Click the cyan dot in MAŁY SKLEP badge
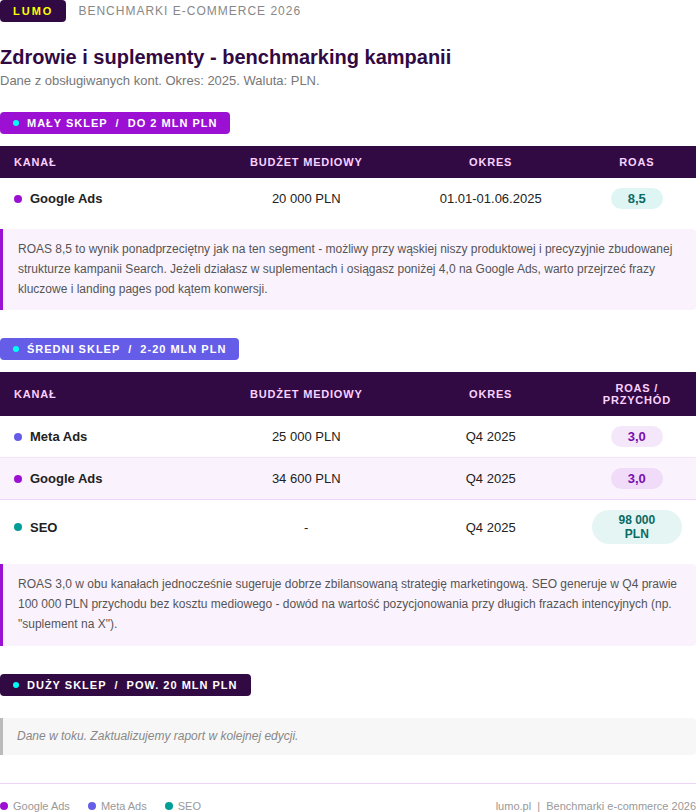This screenshot has height=812, width=696. pos(16,123)
